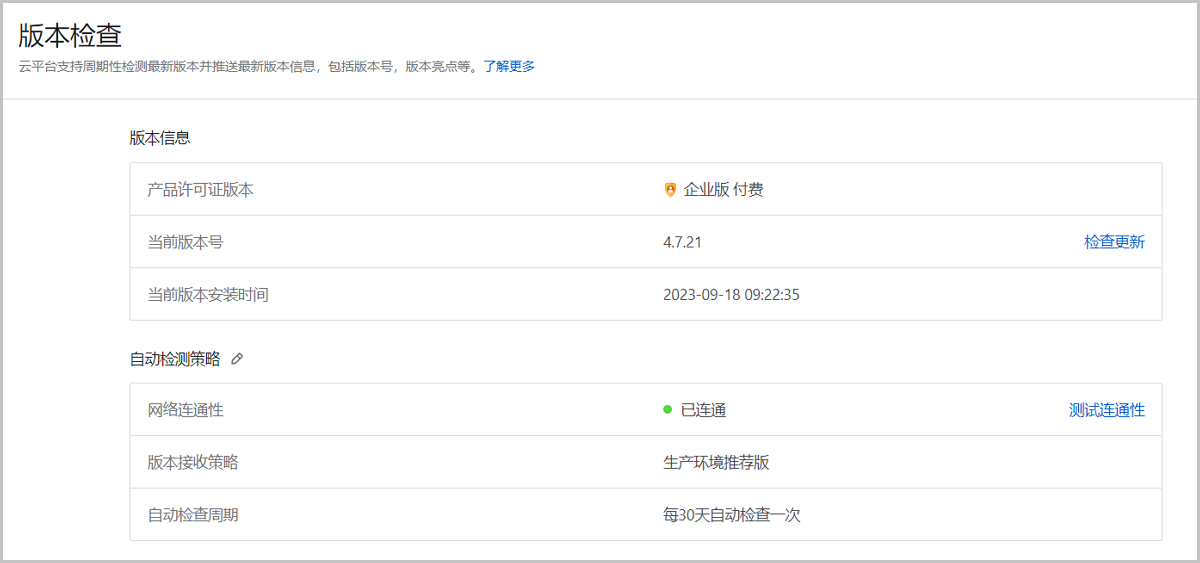Click the 产品许可证版本 row label
Viewport: 1200px width, 563px height.
(200, 190)
